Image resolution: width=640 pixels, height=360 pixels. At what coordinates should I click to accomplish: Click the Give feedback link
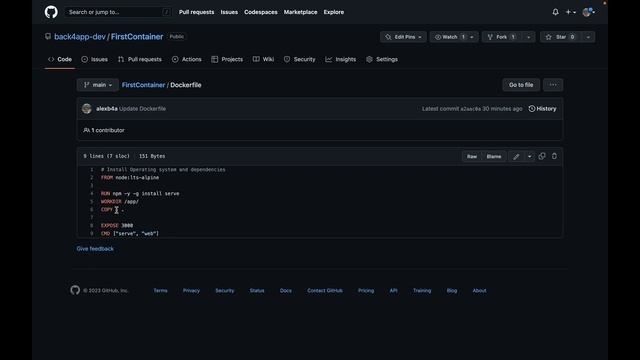point(95,249)
